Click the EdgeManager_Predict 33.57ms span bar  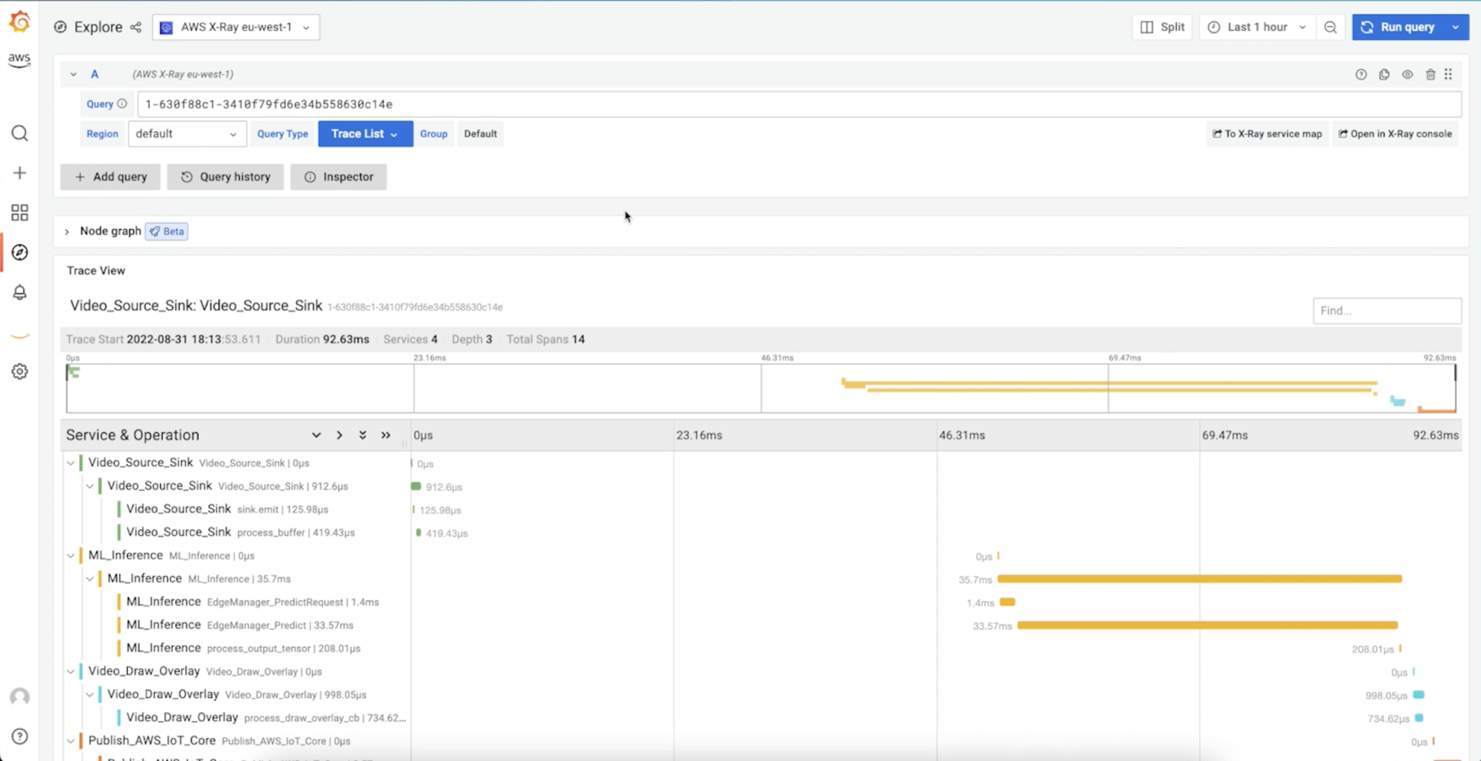tap(1207, 625)
